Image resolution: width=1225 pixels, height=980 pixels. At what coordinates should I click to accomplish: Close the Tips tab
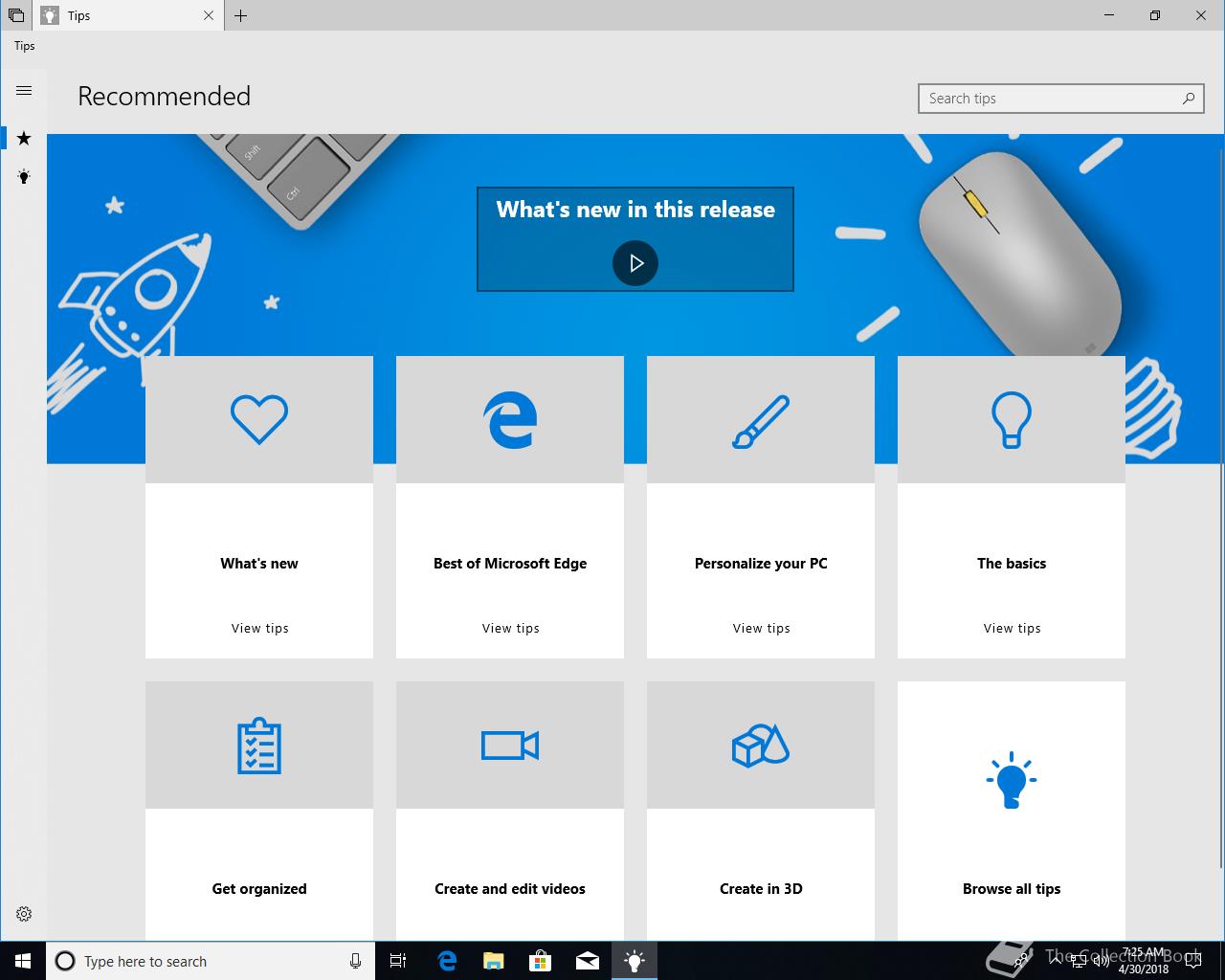click(x=209, y=15)
